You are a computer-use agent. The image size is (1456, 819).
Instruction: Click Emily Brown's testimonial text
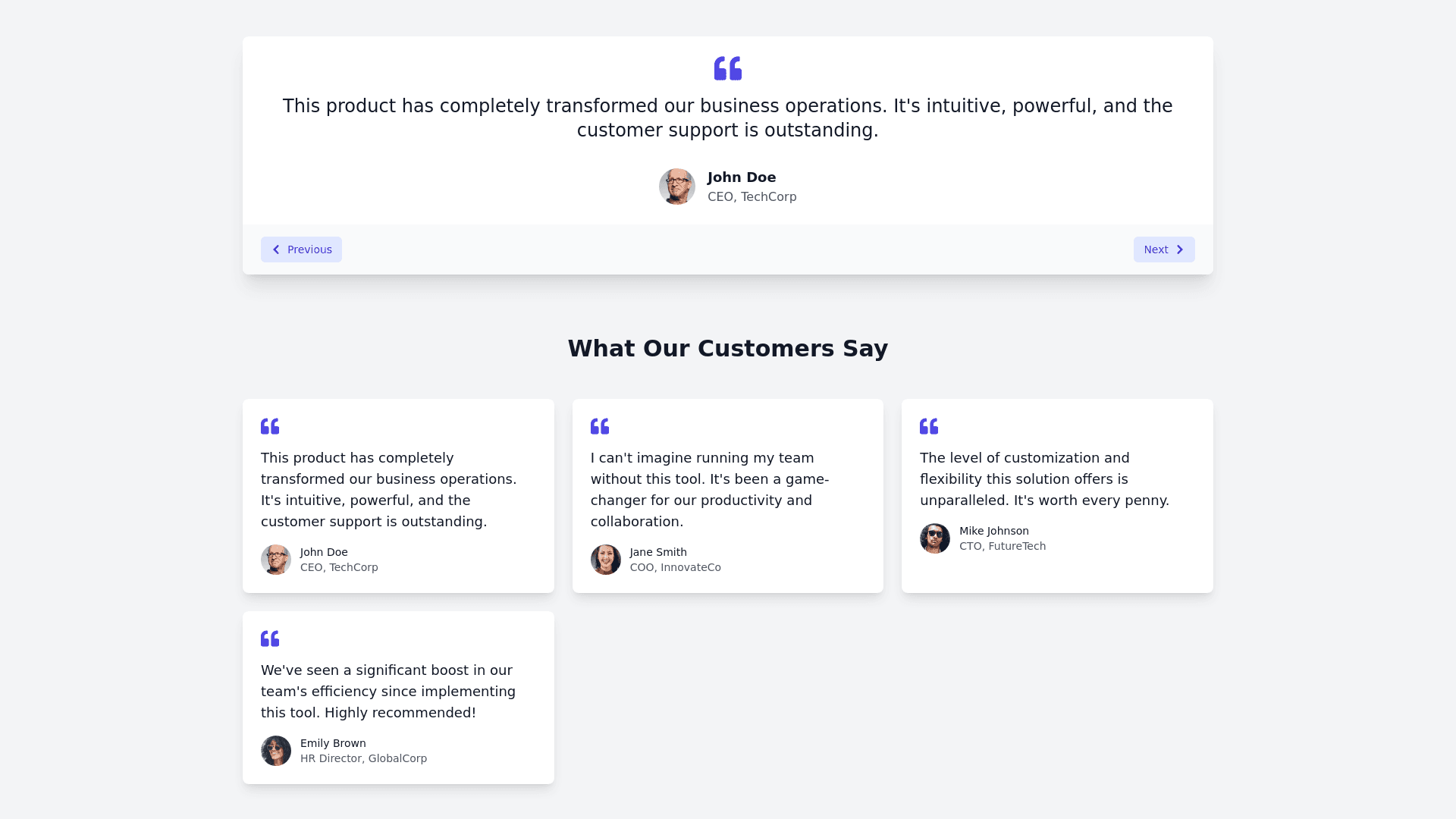pyautogui.click(x=388, y=691)
